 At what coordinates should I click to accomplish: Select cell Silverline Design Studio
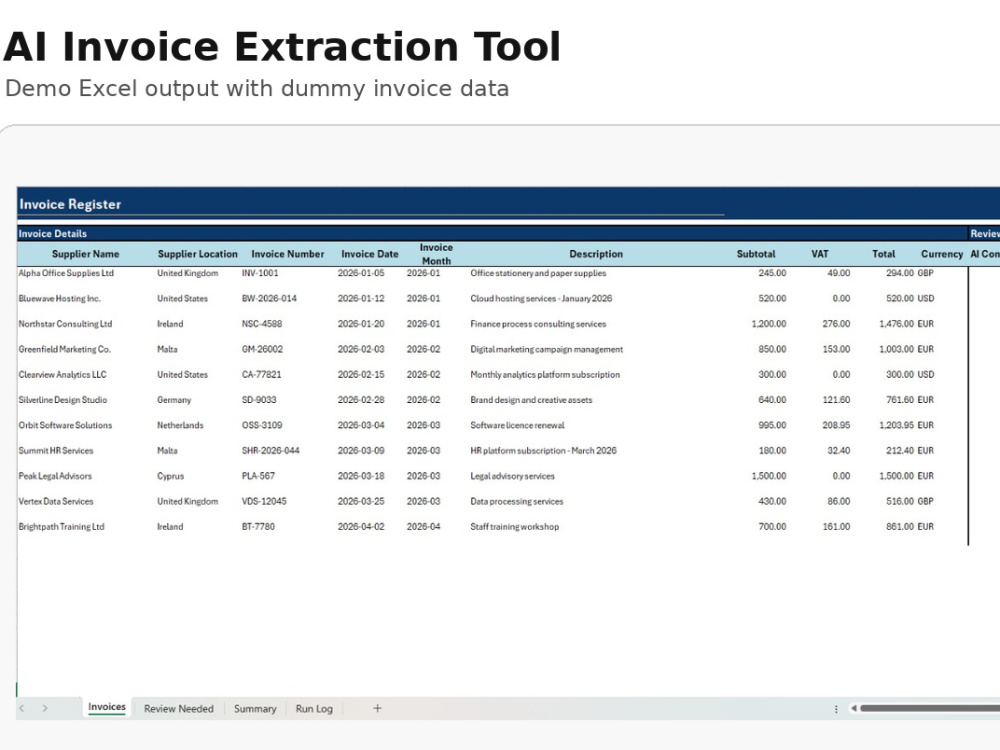coord(62,400)
